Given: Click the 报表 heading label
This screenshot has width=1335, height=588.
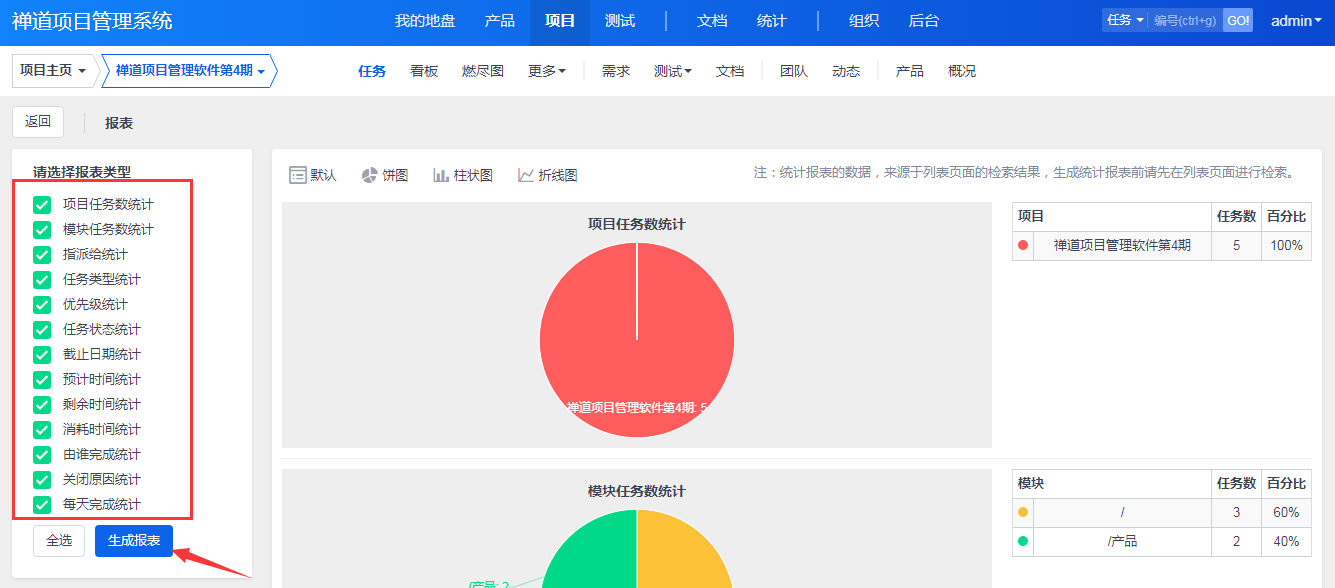Looking at the screenshot, I should click(119, 123).
